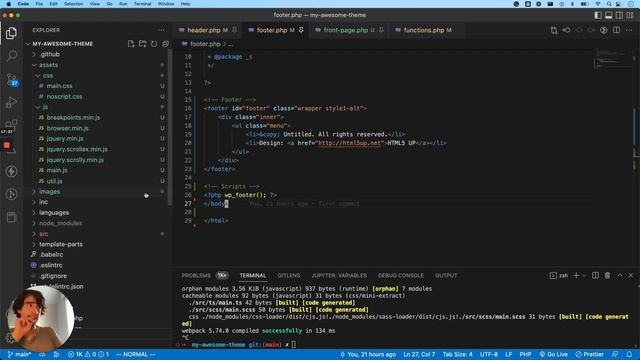Open the File menu in menu bar
Screen dimensions: 640x360
point(39,4)
